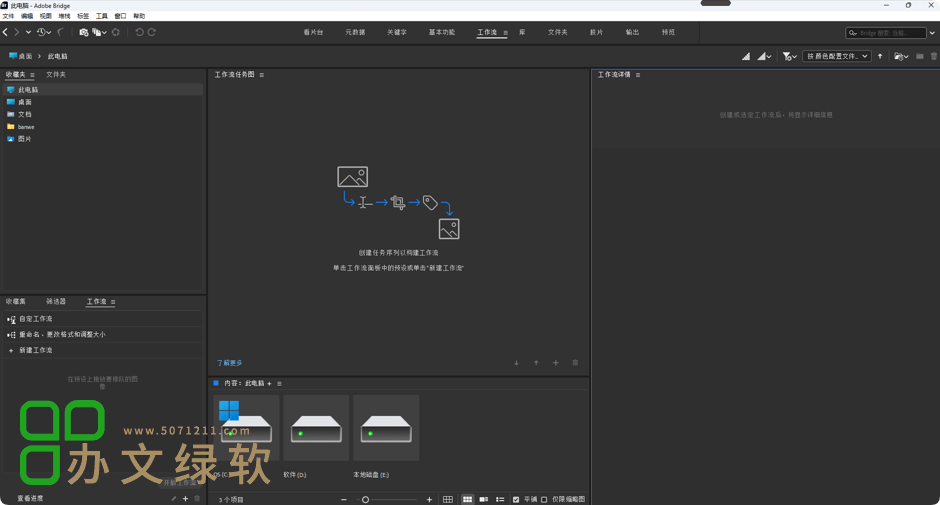Enable the 仅限缩略图 checkbox

[x=544, y=499]
